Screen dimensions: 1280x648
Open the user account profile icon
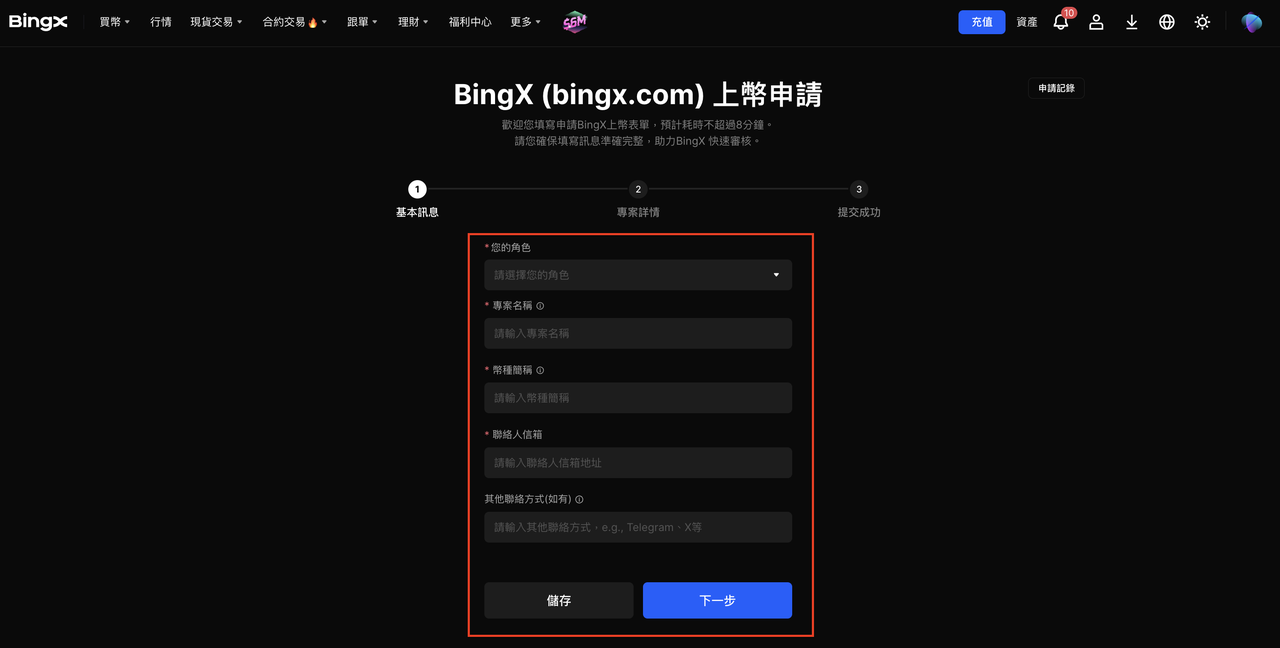1096,22
